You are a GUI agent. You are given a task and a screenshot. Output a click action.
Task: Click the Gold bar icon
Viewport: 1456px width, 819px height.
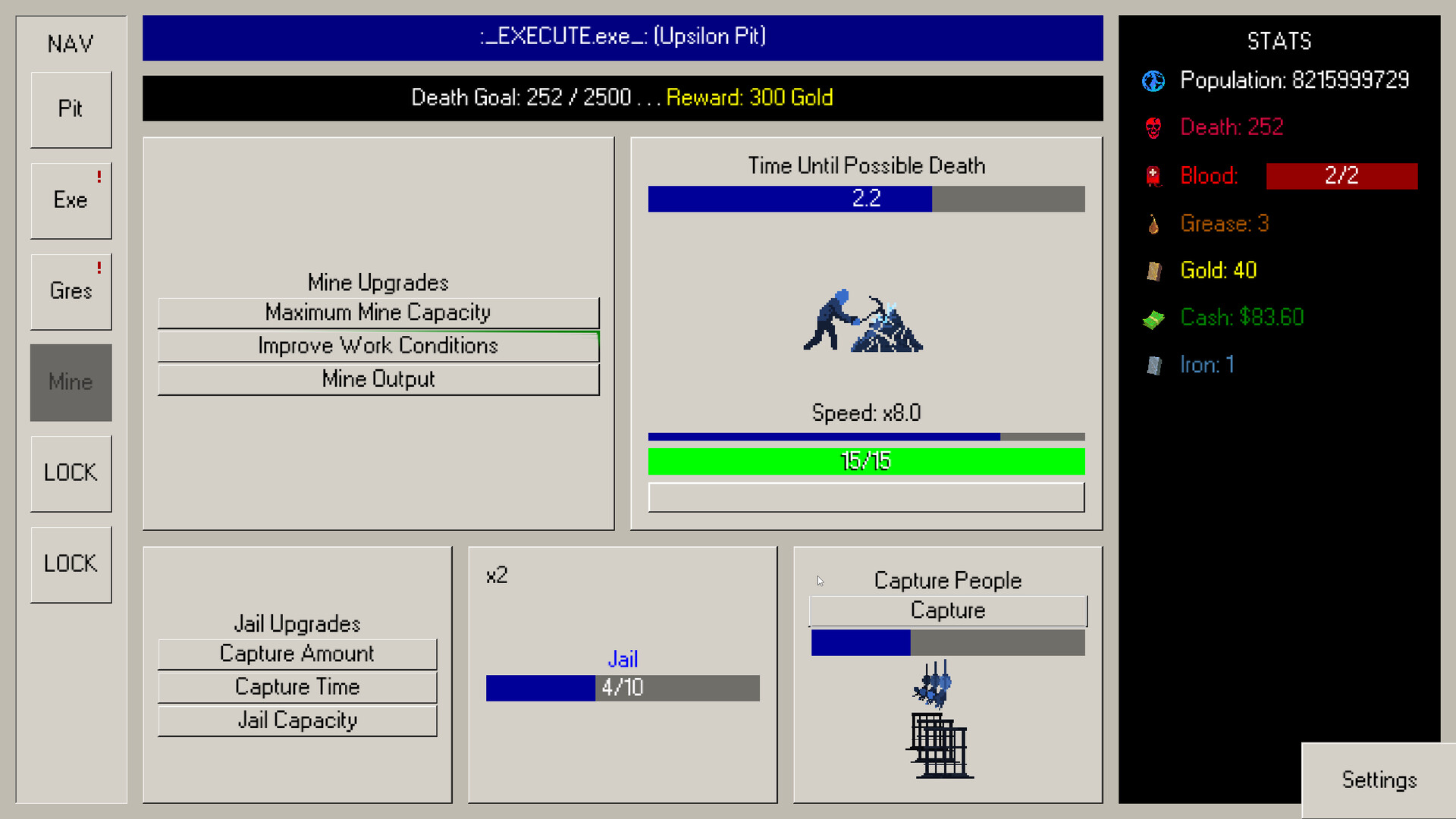(1153, 271)
